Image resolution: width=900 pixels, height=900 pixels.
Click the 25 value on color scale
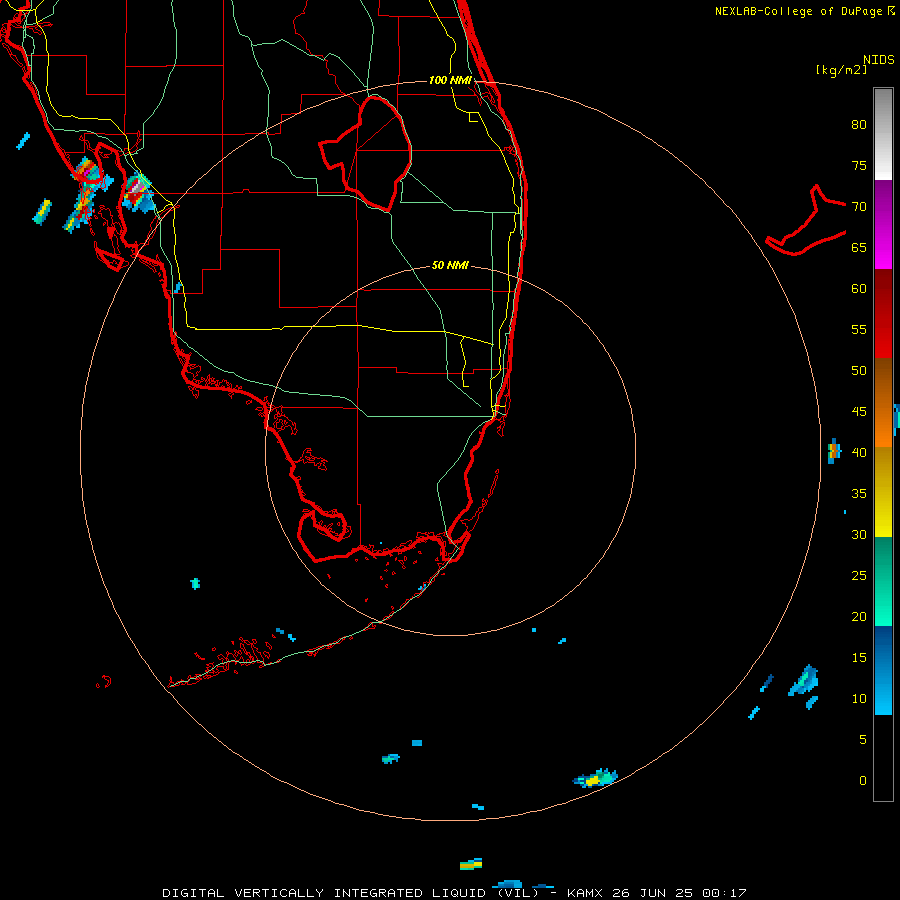[859, 576]
